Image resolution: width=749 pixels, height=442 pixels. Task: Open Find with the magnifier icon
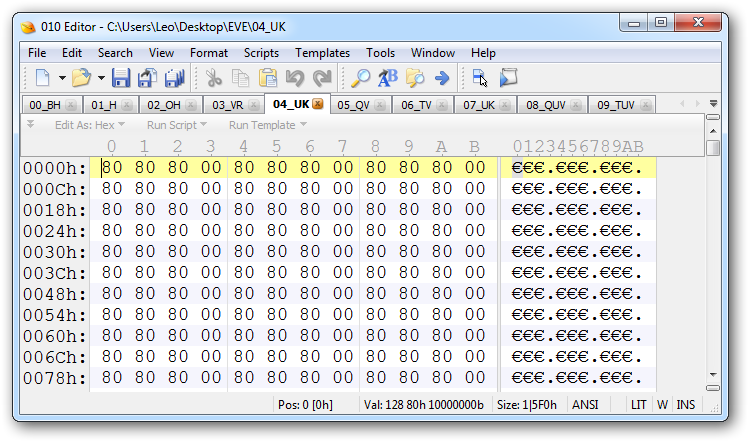pyautogui.click(x=361, y=78)
